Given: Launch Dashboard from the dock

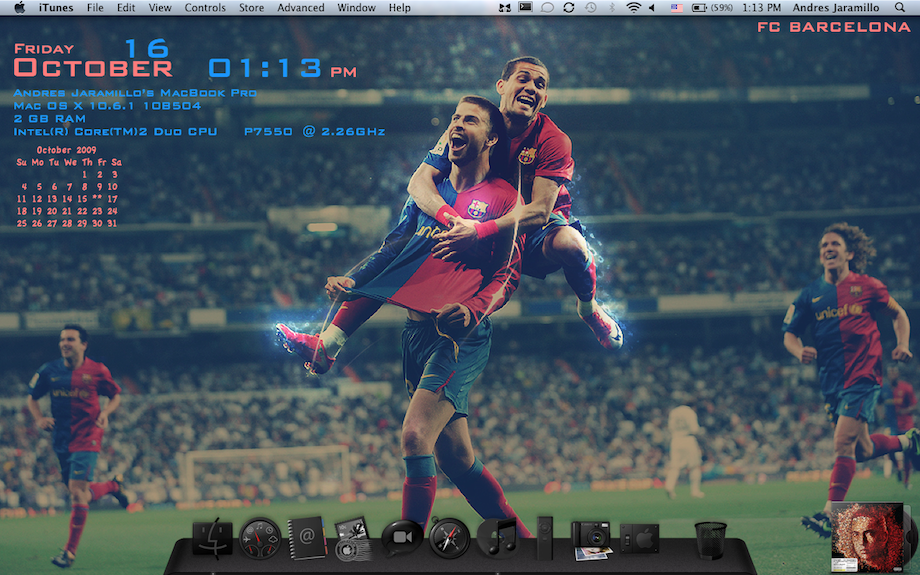Looking at the screenshot, I should [x=260, y=538].
